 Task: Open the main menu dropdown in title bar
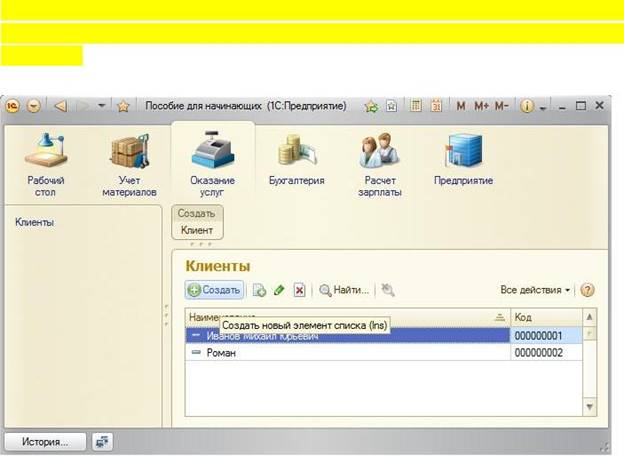tap(35, 105)
